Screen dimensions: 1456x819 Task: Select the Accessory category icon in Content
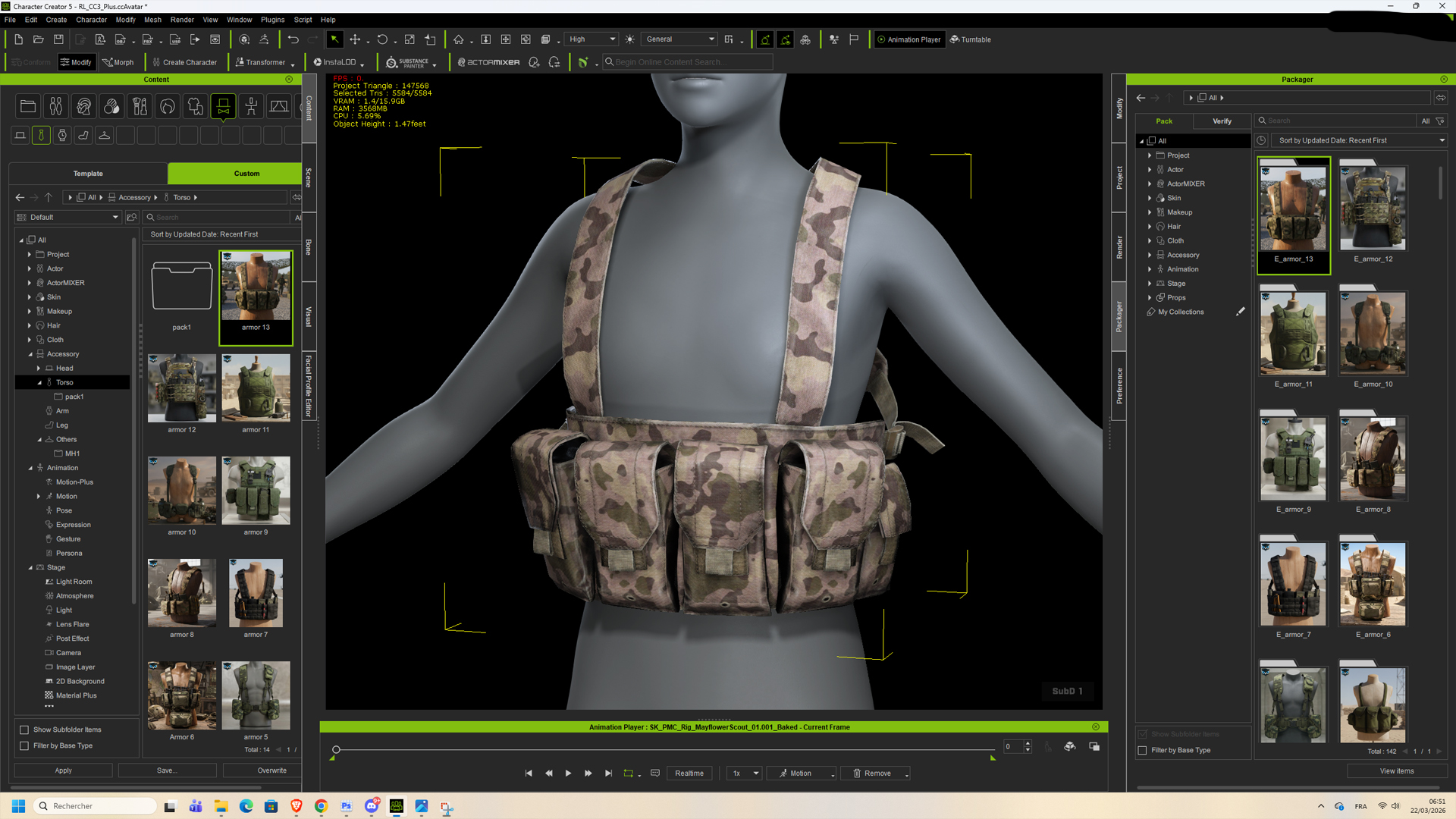coord(223,107)
